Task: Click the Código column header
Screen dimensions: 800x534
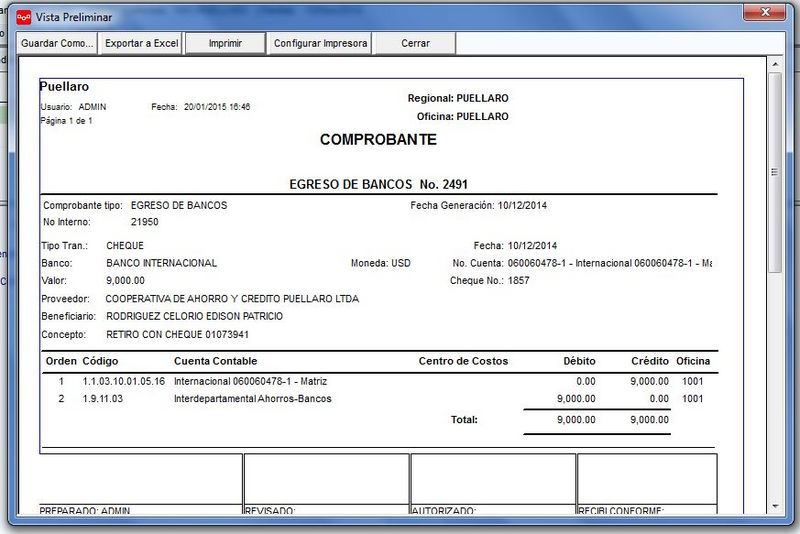Action: pos(100,361)
